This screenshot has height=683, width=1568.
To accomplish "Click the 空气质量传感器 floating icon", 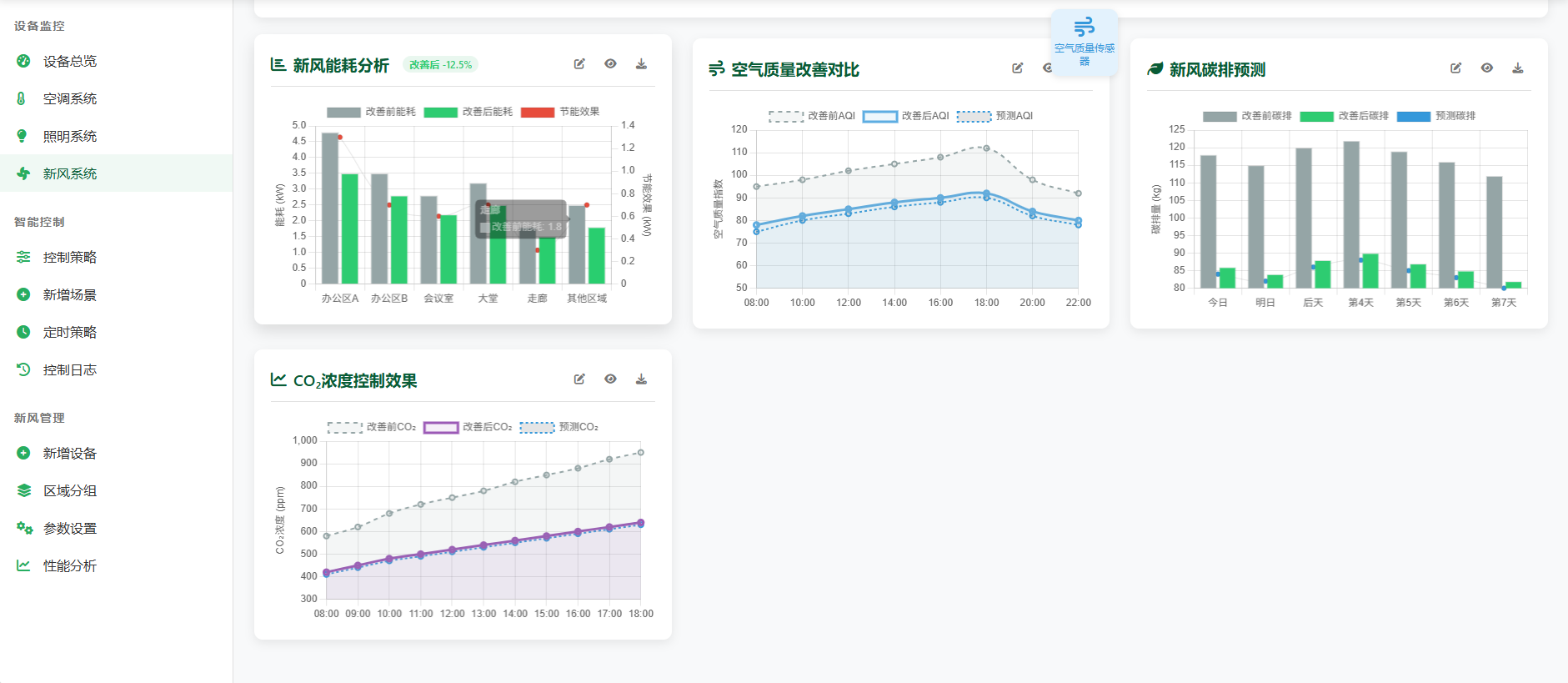I will [1084, 42].
